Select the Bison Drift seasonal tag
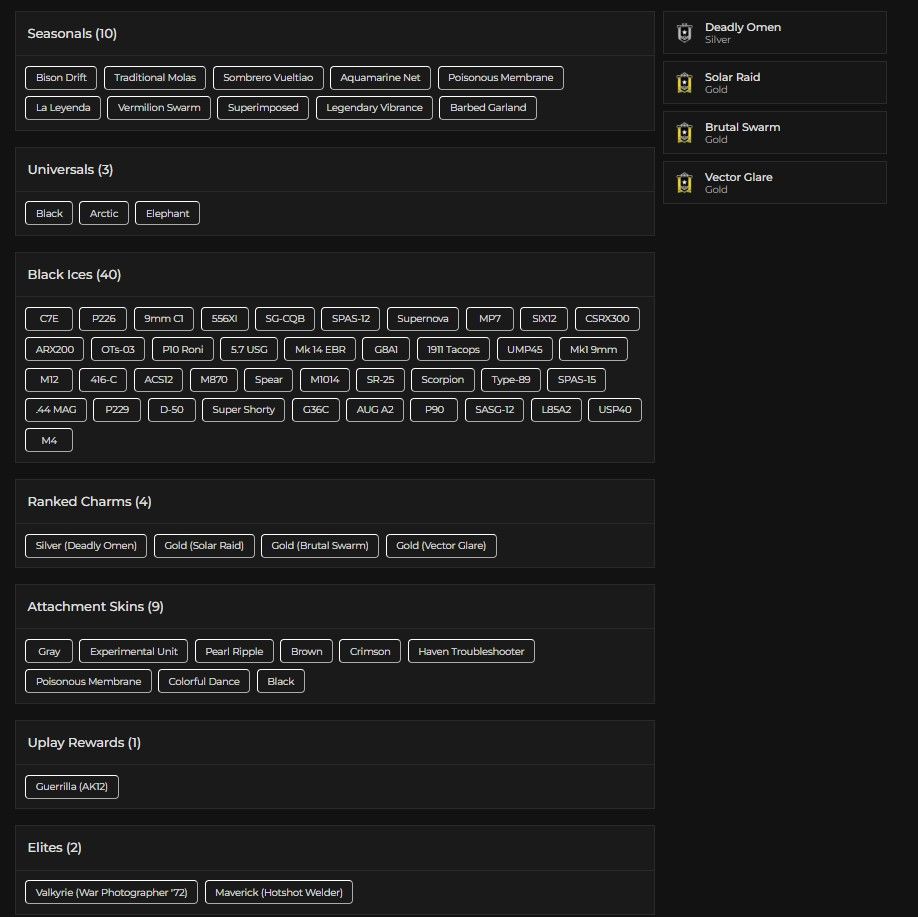Viewport: 918px width, 917px height. [61, 78]
